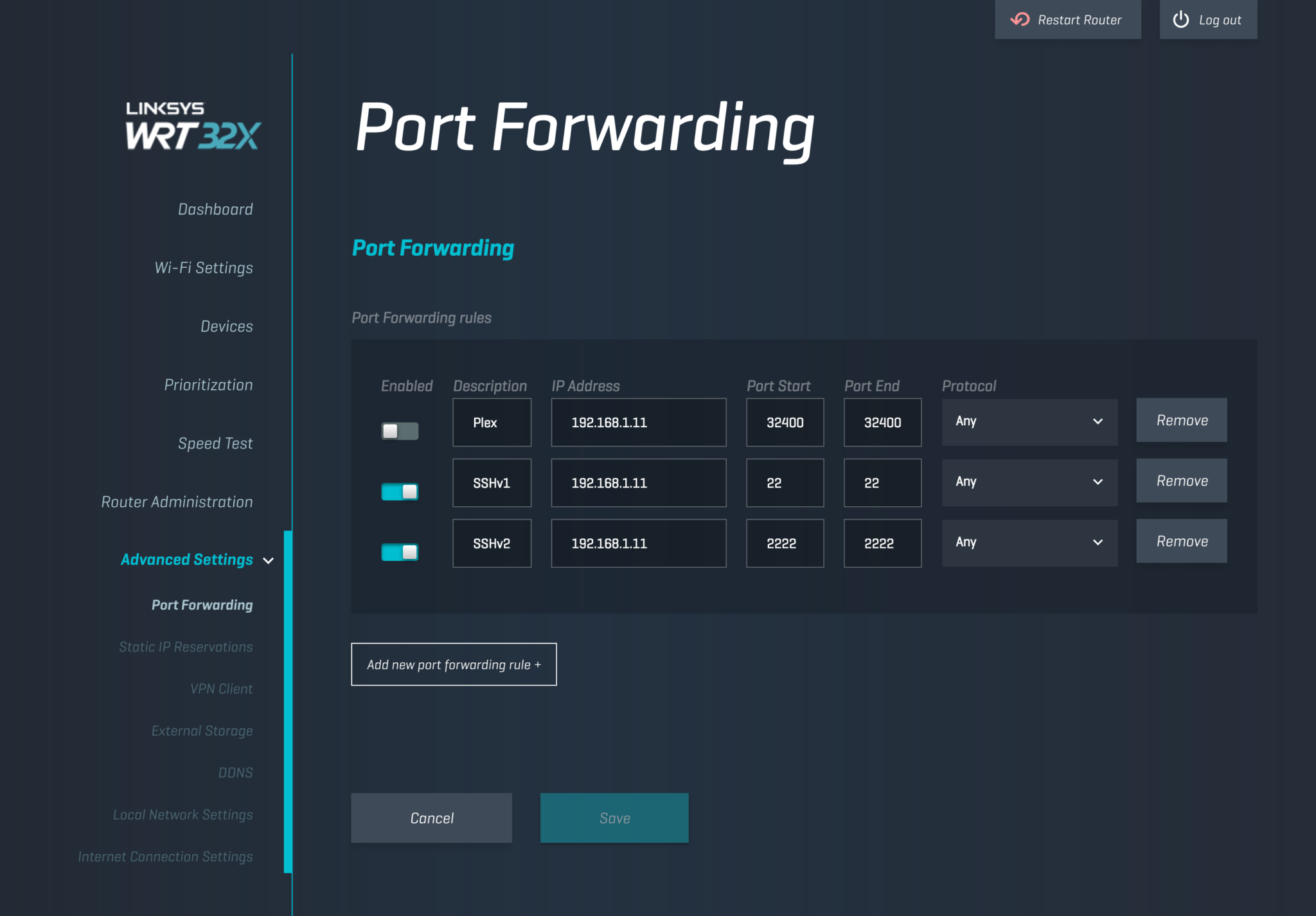Enable the Plex forwarding rule toggle
Viewport: 1316px width, 916px height.
(400, 431)
